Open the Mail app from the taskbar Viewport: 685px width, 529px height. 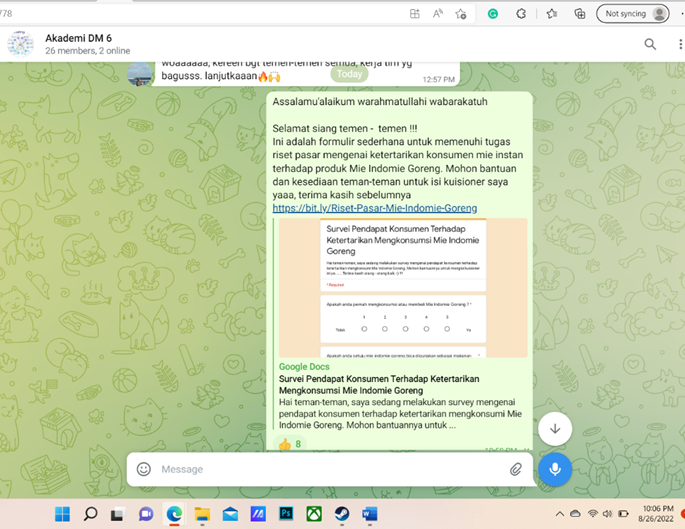click(230, 514)
